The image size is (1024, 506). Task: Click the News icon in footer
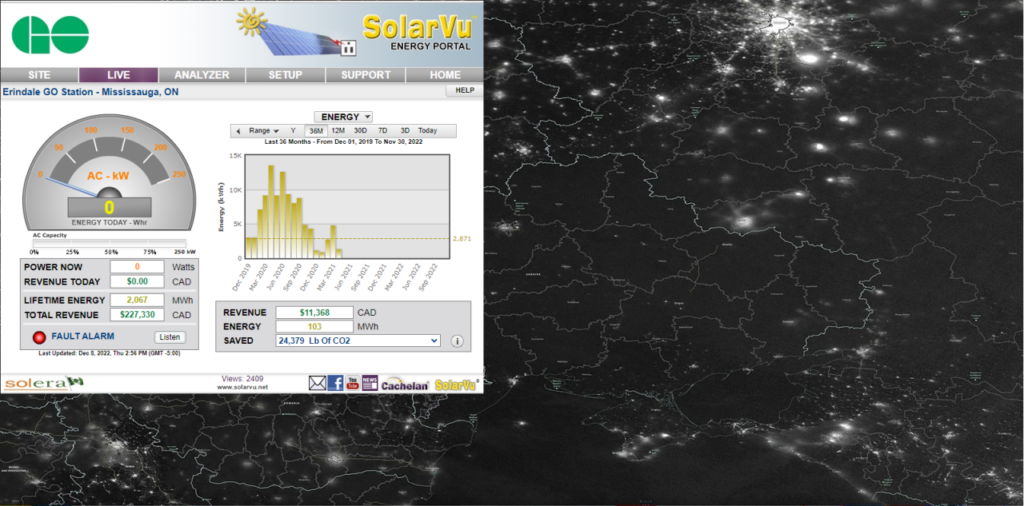[369, 383]
